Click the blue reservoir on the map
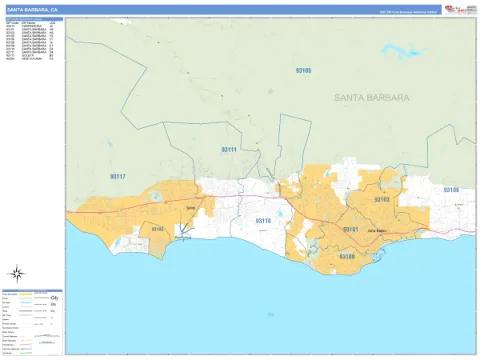The image size is (480, 360). pos(404,51)
